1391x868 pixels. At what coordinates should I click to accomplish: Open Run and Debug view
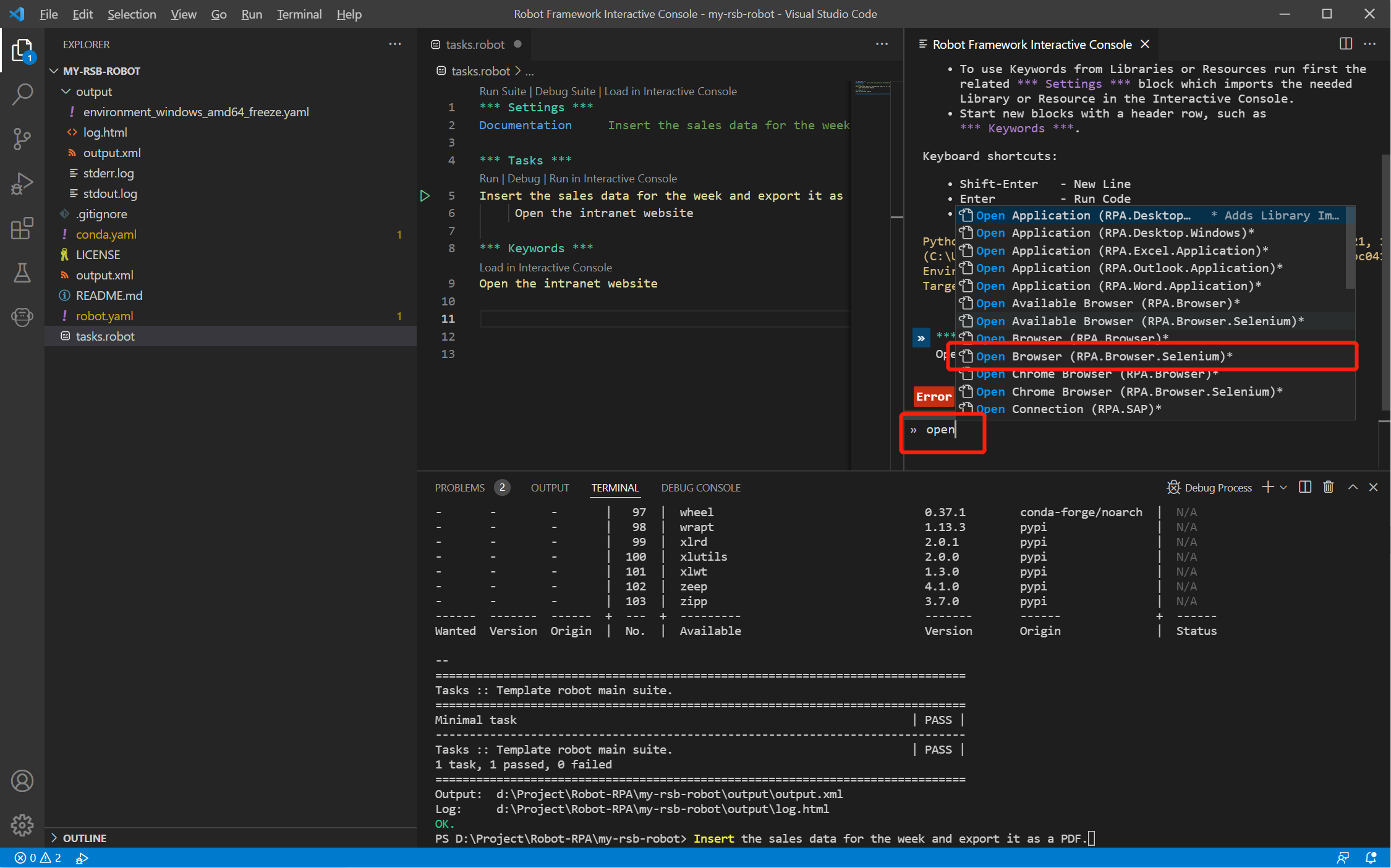(x=22, y=184)
